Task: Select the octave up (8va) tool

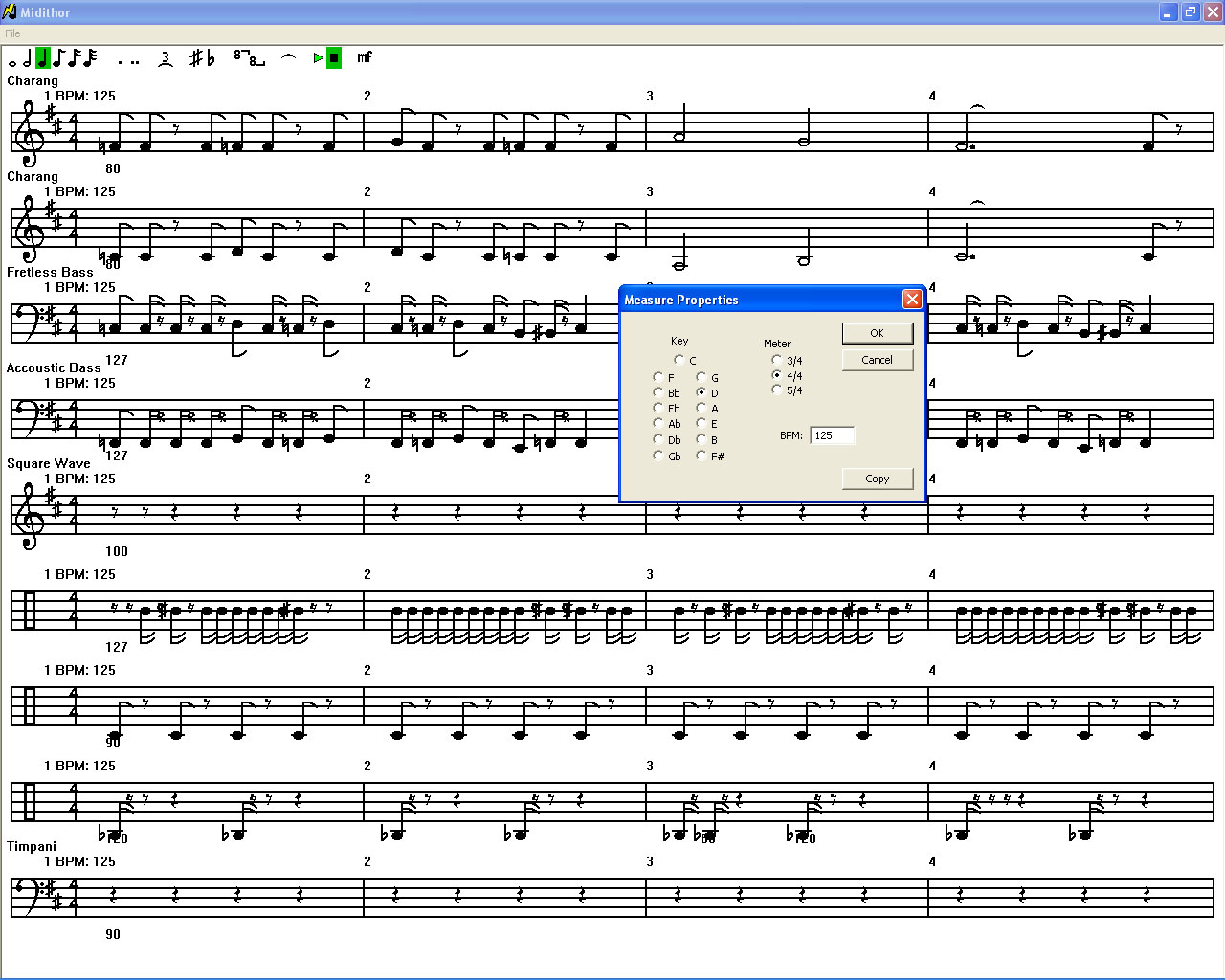Action: [x=241, y=56]
